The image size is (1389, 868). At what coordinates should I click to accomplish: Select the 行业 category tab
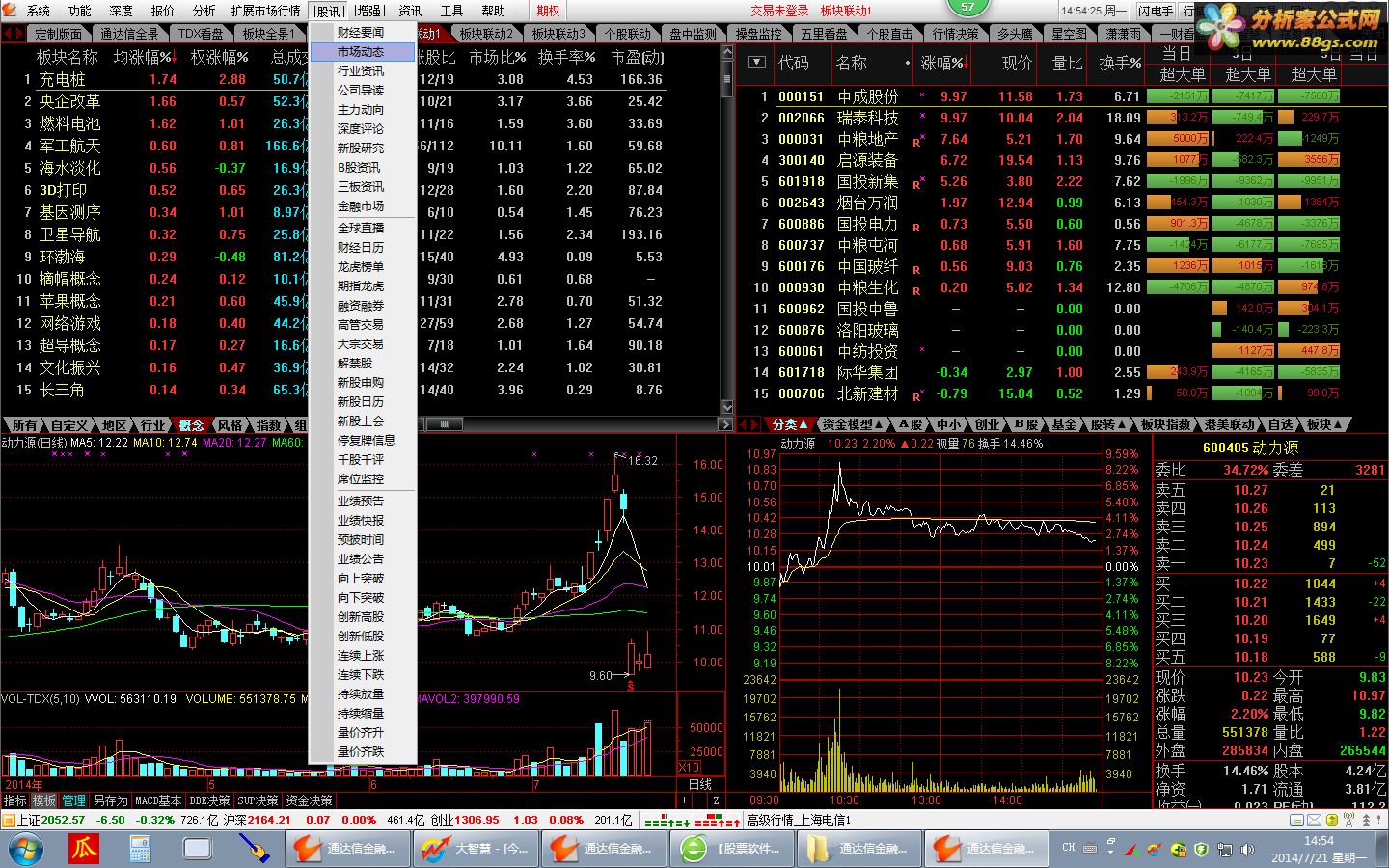pos(153,425)
